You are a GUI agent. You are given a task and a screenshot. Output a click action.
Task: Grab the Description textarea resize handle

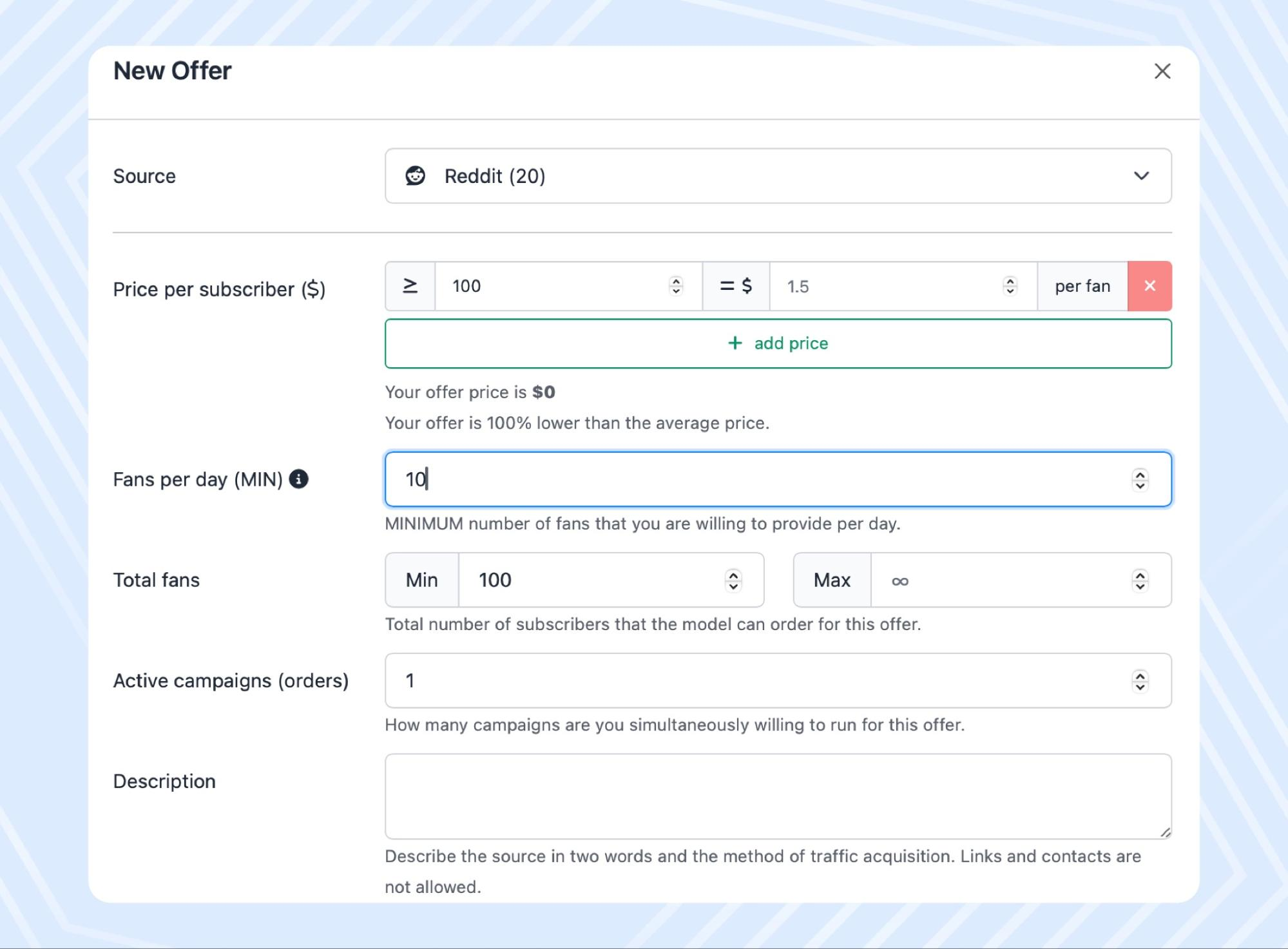click(x=1165, y=832)
